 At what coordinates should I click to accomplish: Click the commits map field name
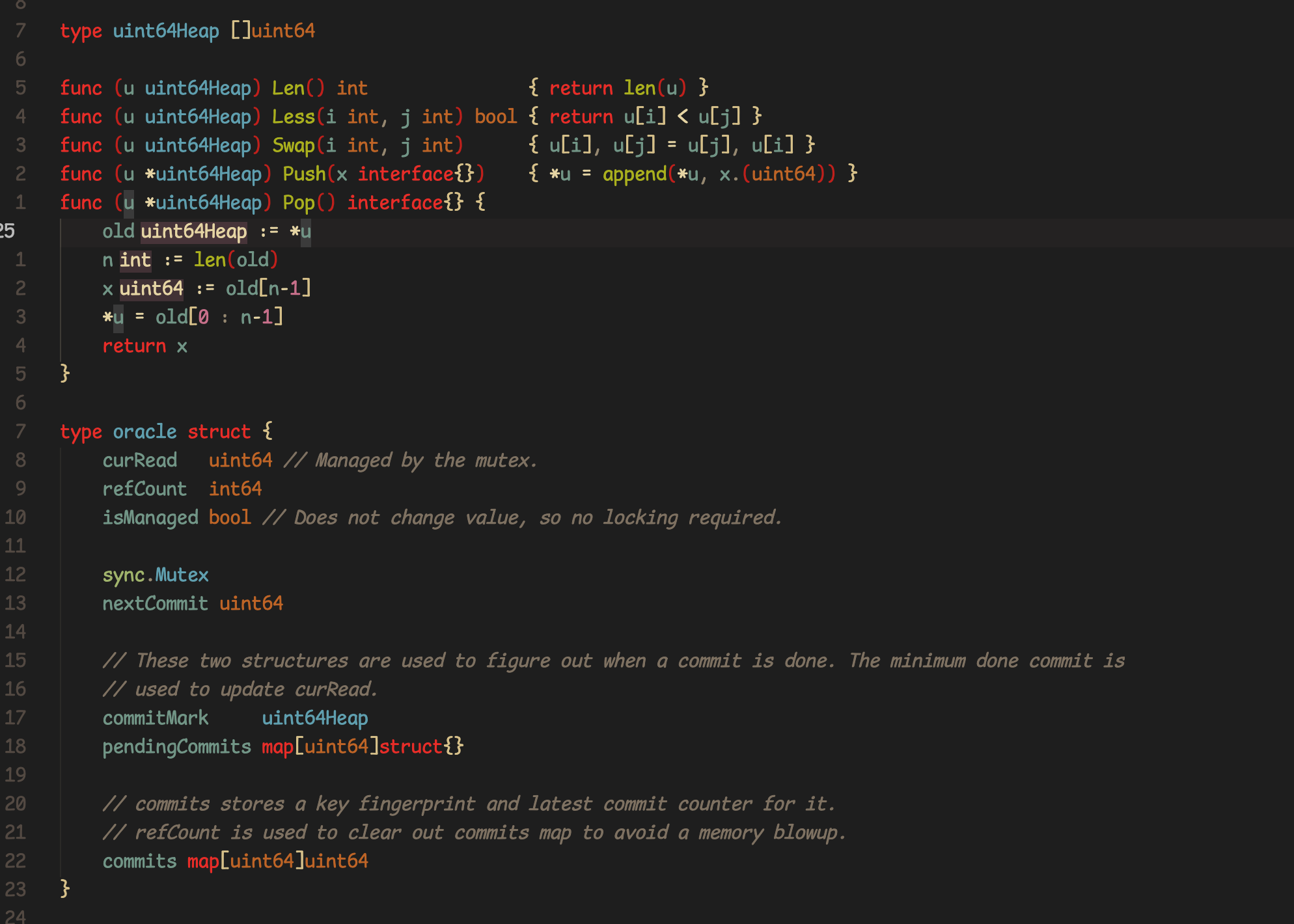(x=139, y=862)
